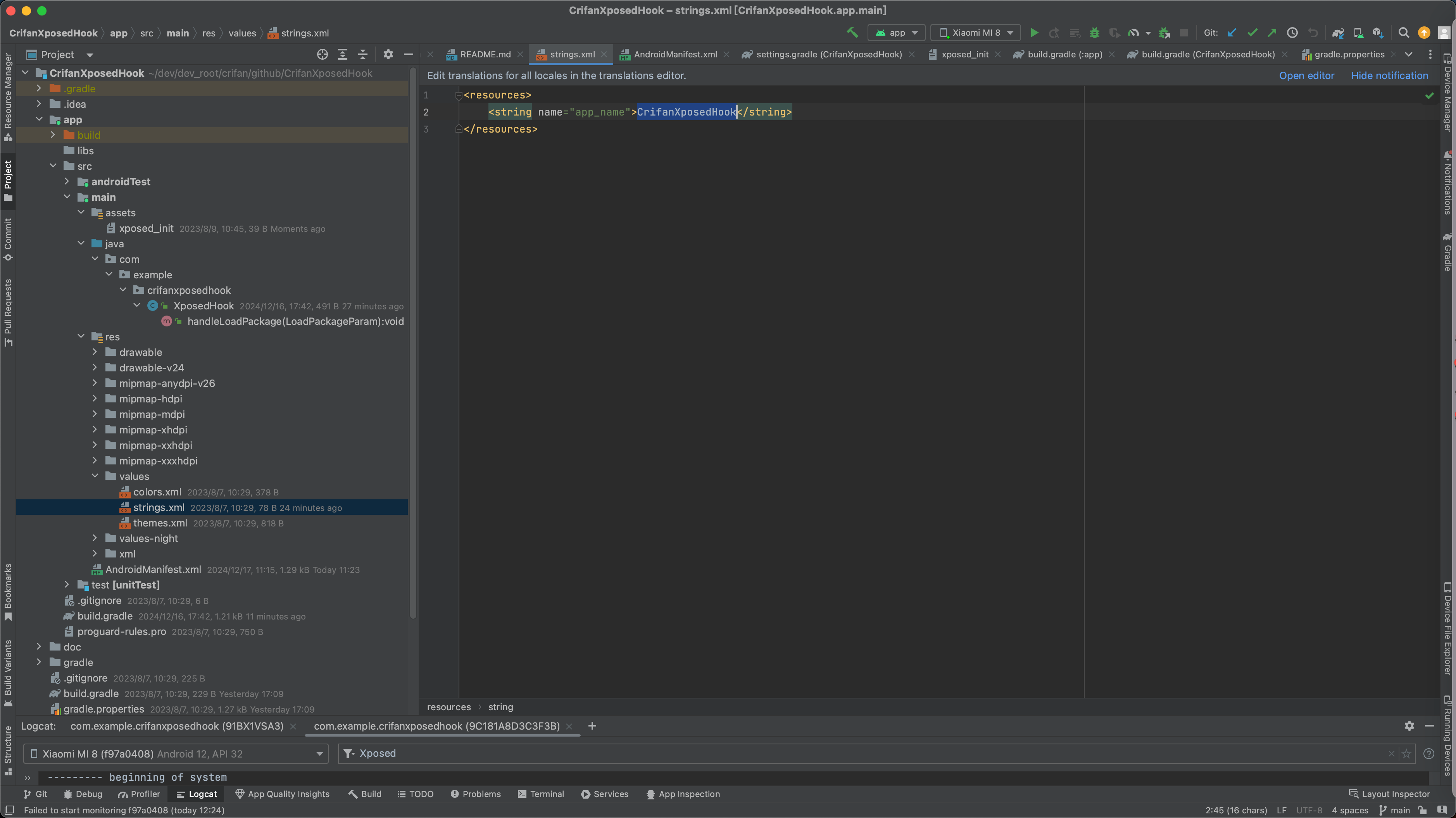Image resolution: width=1456 pixels, height=818 pixels.
Task: Click the Stop square icon
Action: pos(1183,33)
